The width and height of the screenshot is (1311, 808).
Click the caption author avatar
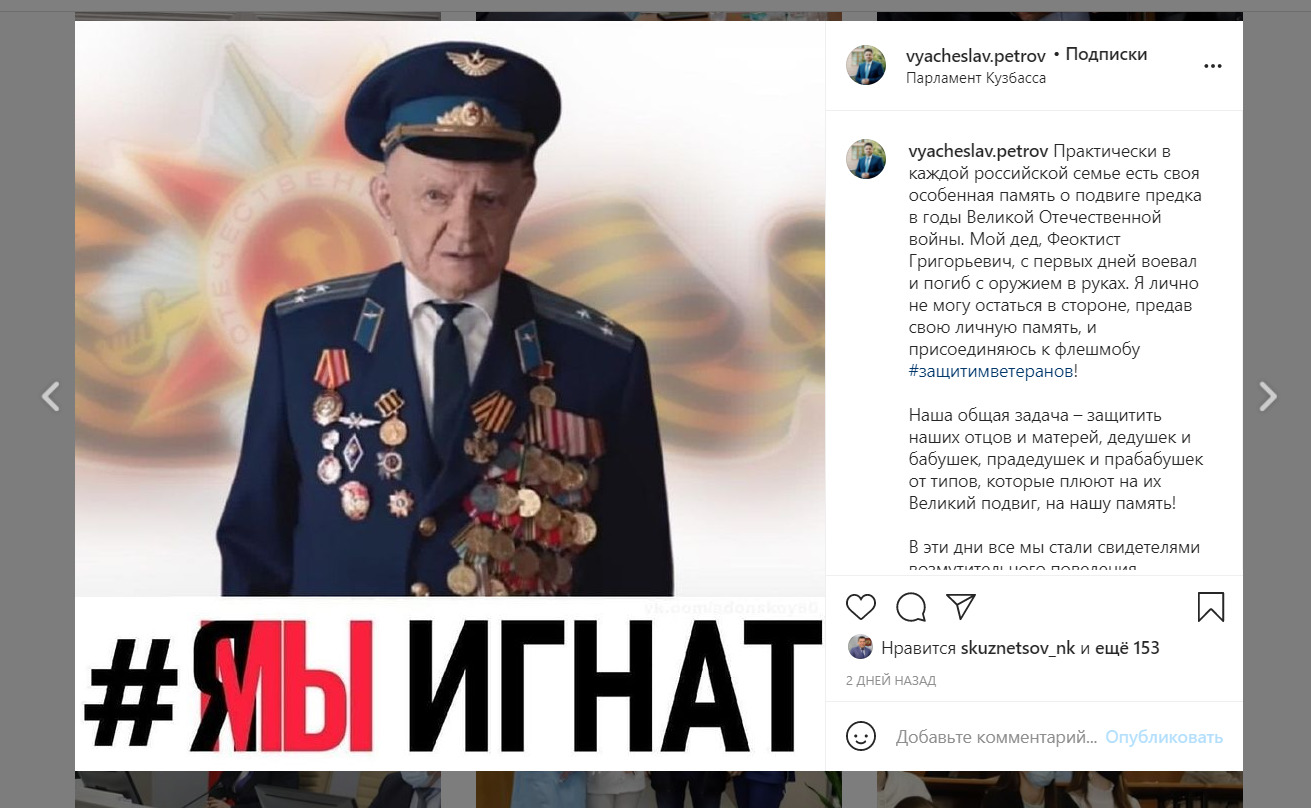(x=866, y=159)
